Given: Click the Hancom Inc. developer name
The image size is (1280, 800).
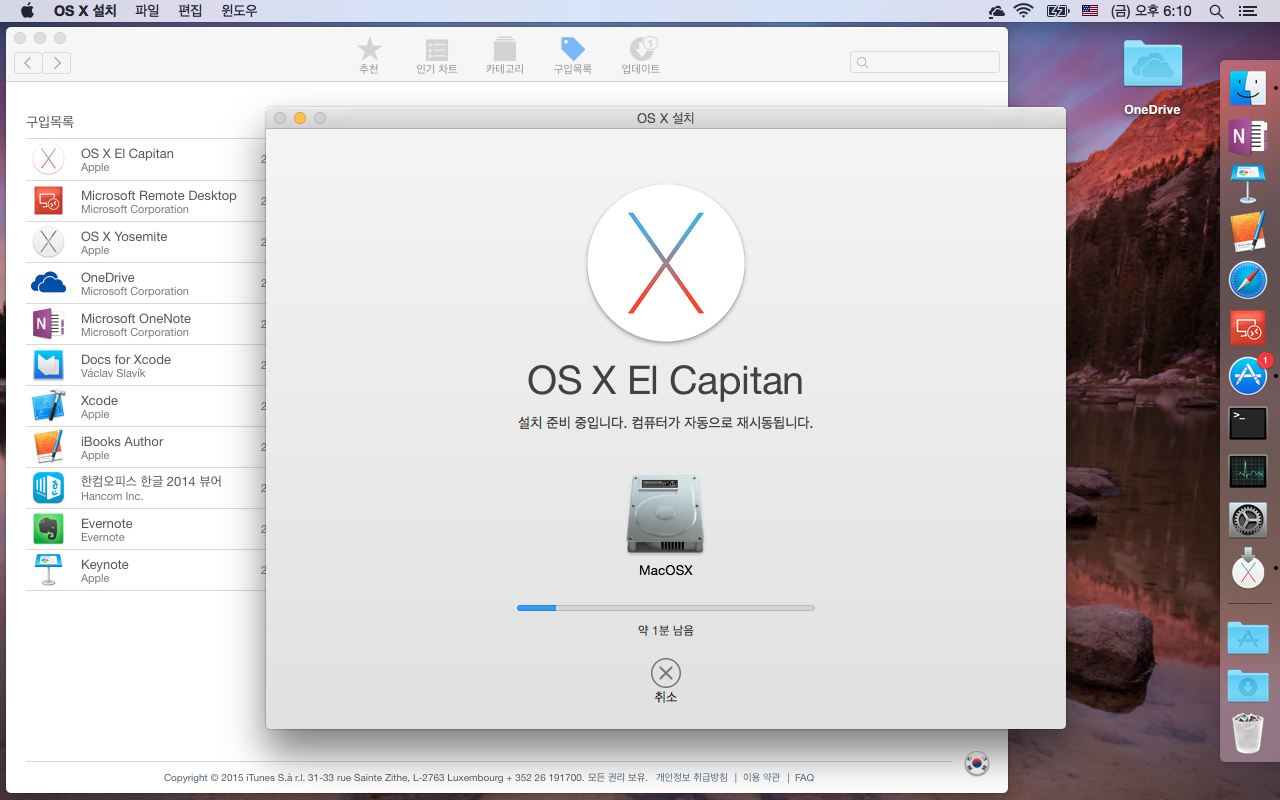Looking at the screenshot, I should pyautogui.click(x=112, y=497).
